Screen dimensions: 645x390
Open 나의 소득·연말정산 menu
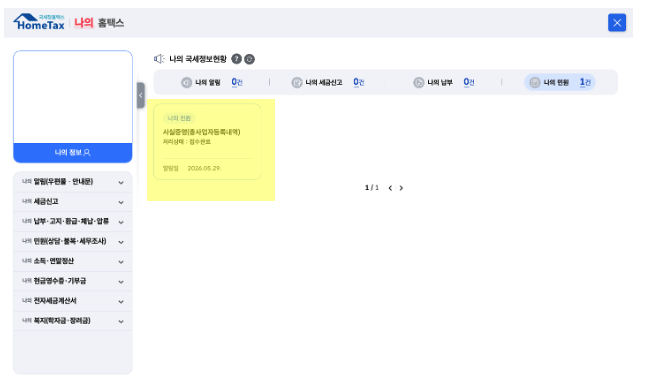73,261
